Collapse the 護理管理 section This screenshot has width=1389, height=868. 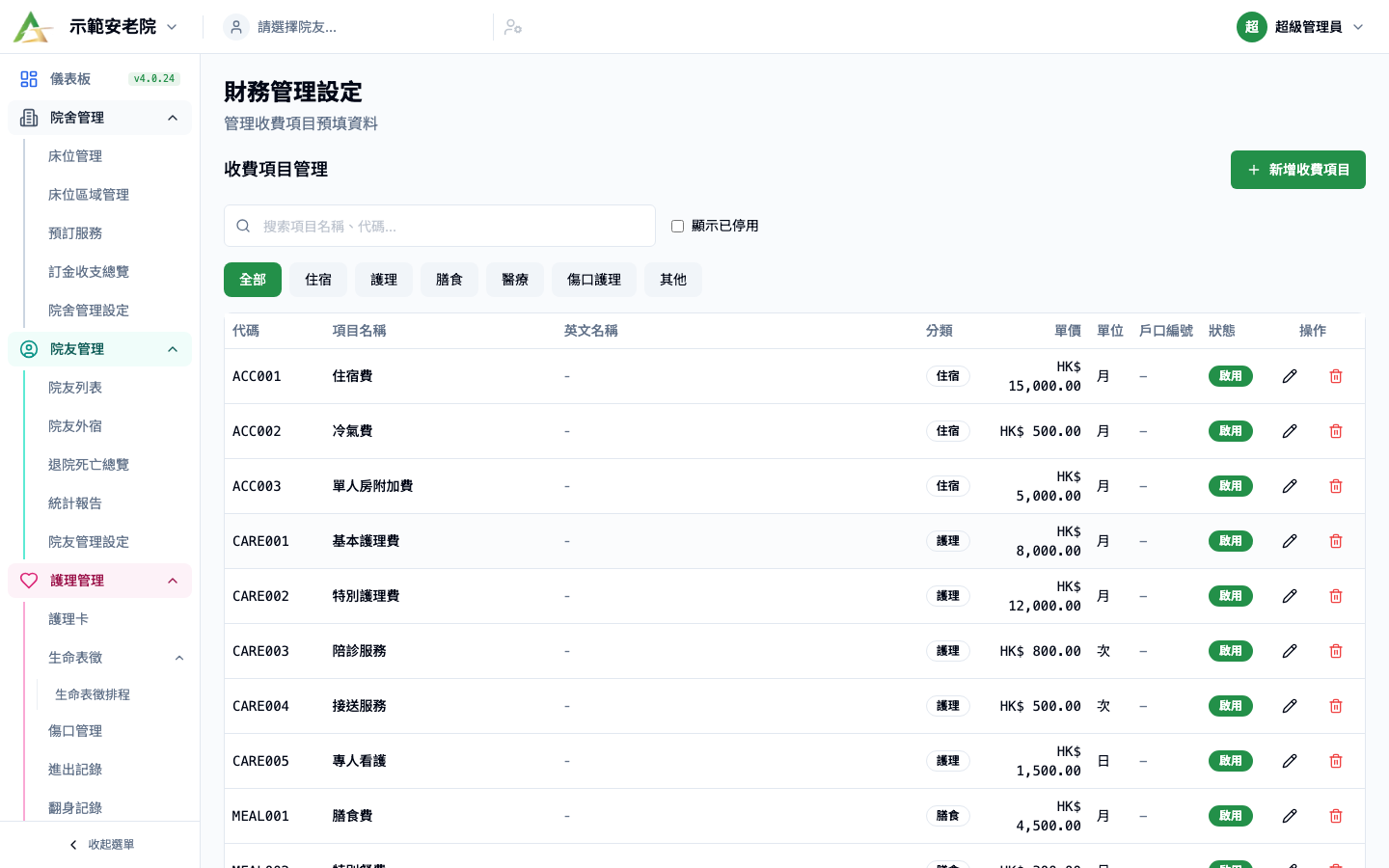[99, 581]
